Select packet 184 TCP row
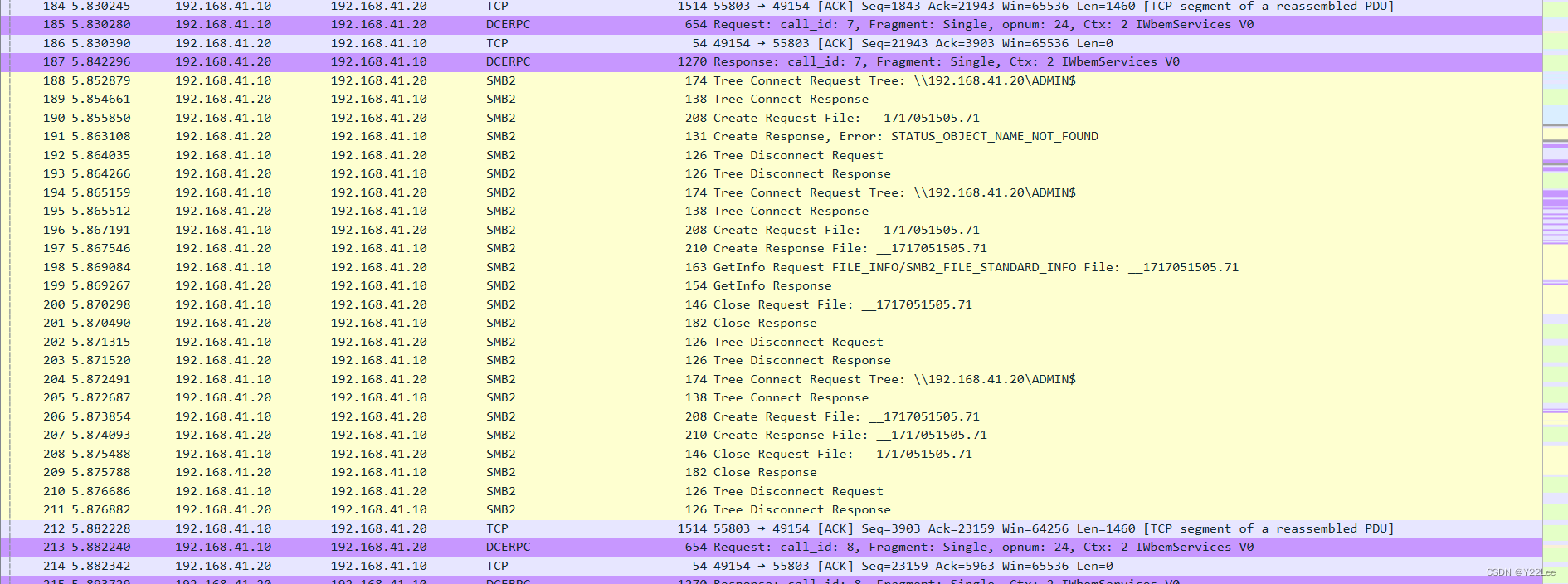 pos(772,7)
